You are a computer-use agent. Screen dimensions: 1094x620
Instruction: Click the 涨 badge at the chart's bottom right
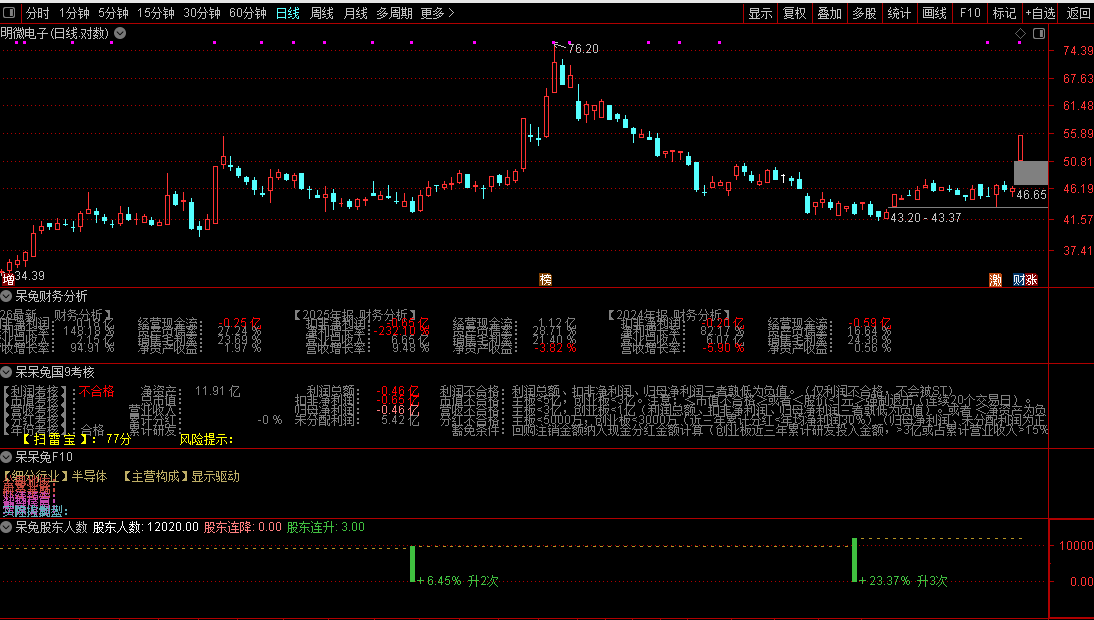coord(1031,280)
